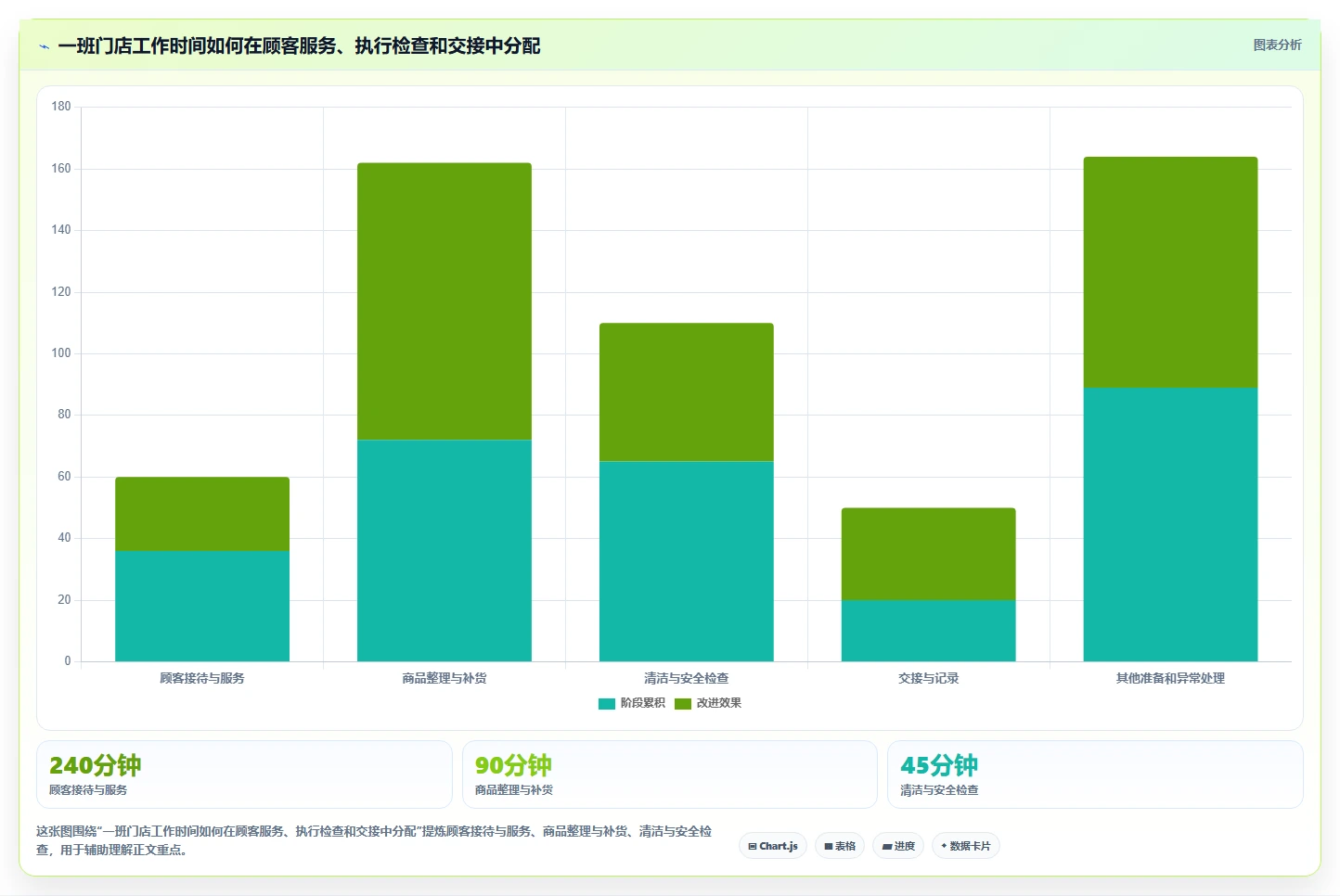
Task: Click the green segment of 交接与记录 bar
Action: click(929, 554)
